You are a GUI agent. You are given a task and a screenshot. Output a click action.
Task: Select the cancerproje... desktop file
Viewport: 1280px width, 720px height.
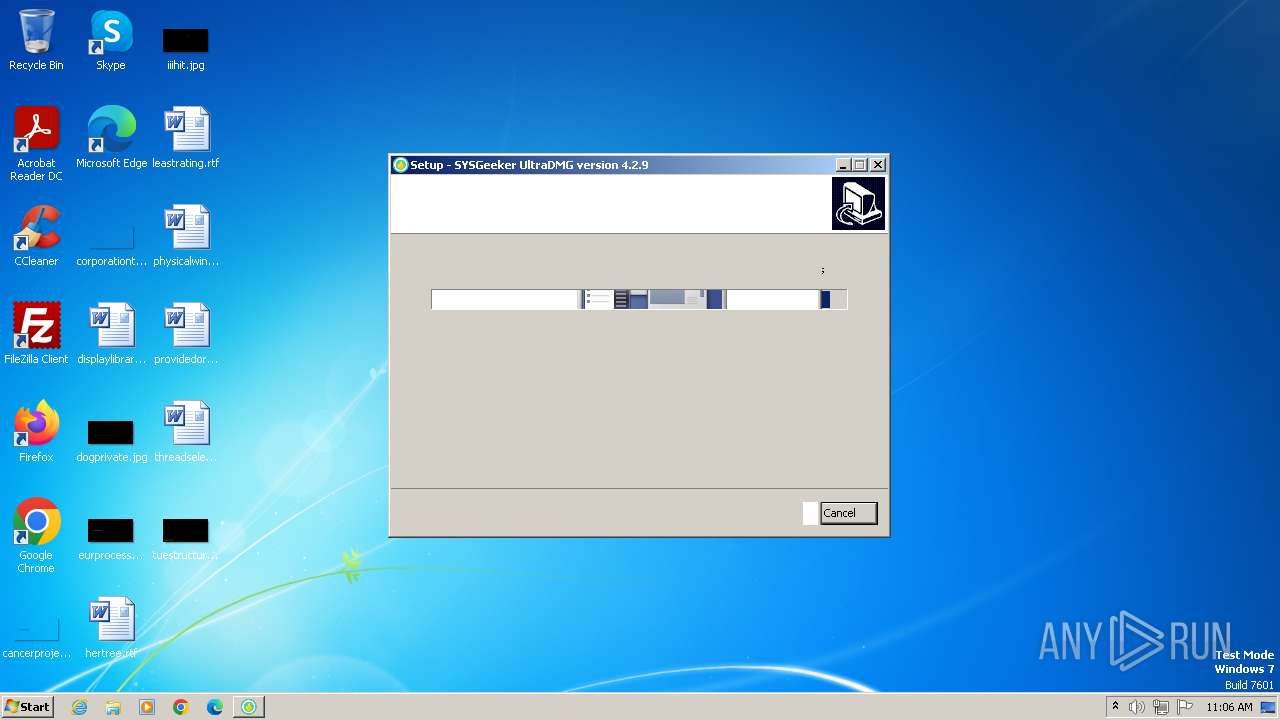(36, 638)
